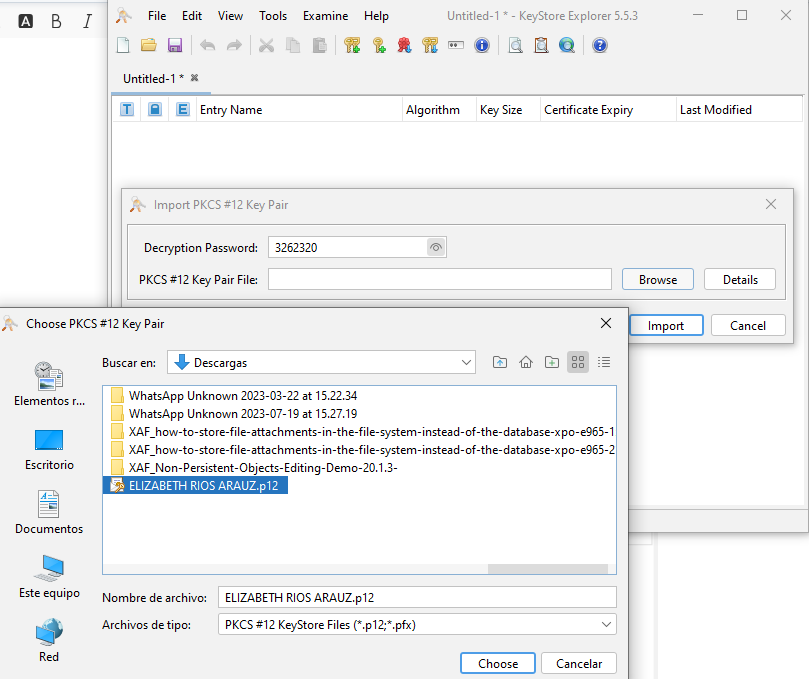The height and width of the screenshot is (679, 809).
Task: Open the Examine menu
Action: 326,16
